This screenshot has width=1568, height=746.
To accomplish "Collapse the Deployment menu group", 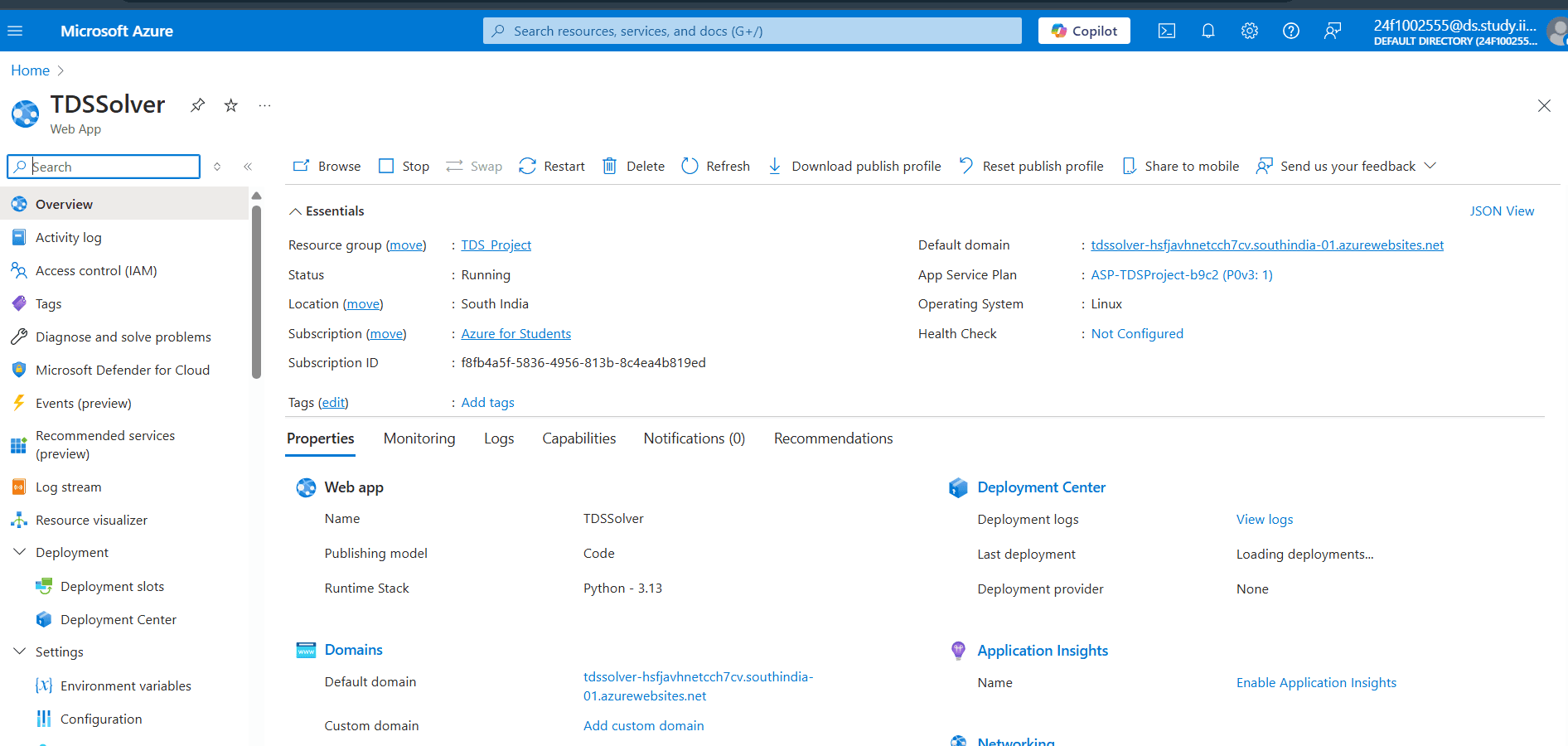I will pyautogui.click(x=20, y=552).
